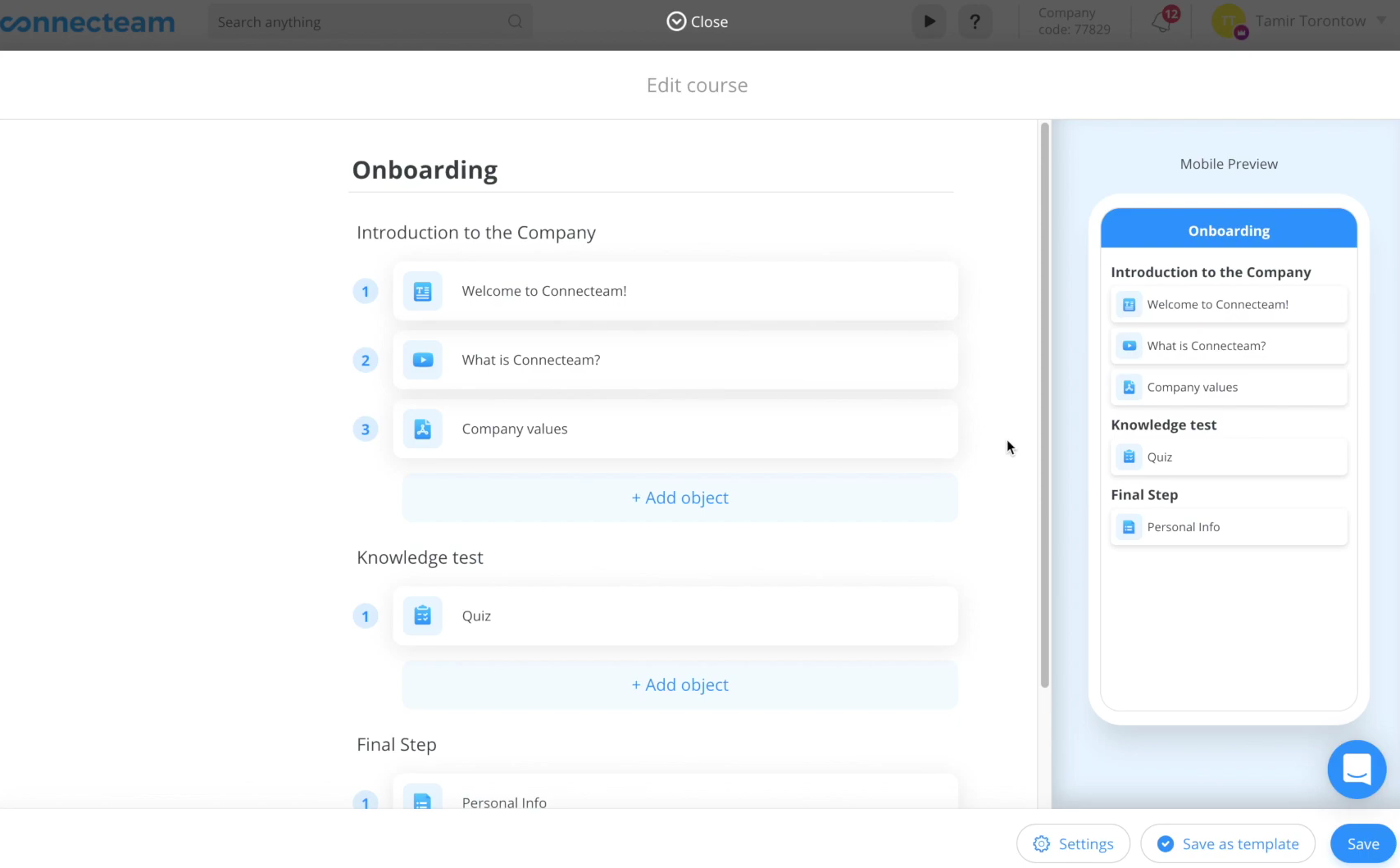Image resolution: width=1400 pixels, height=868 pixels.
Task: Click the course title "Onboarding" to edit
Action: click(x=425, y=170)
